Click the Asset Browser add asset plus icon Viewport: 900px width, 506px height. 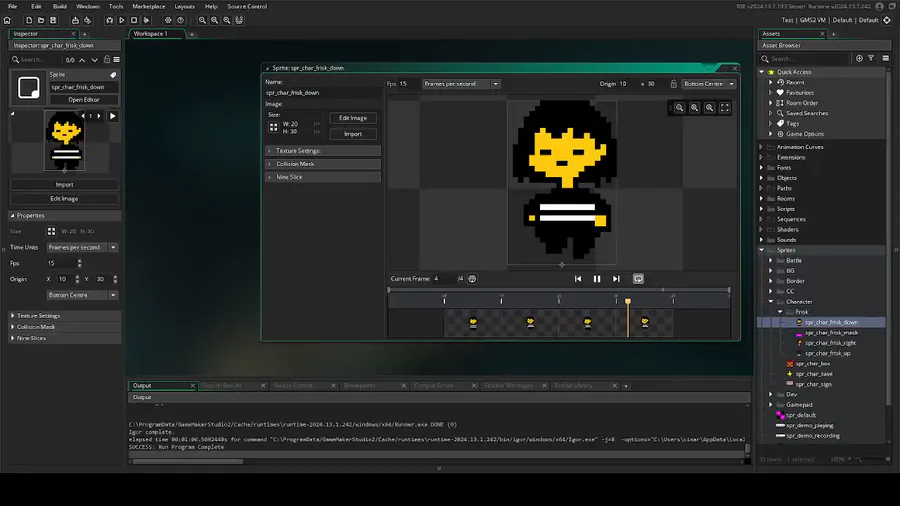(x=859, y=59)
